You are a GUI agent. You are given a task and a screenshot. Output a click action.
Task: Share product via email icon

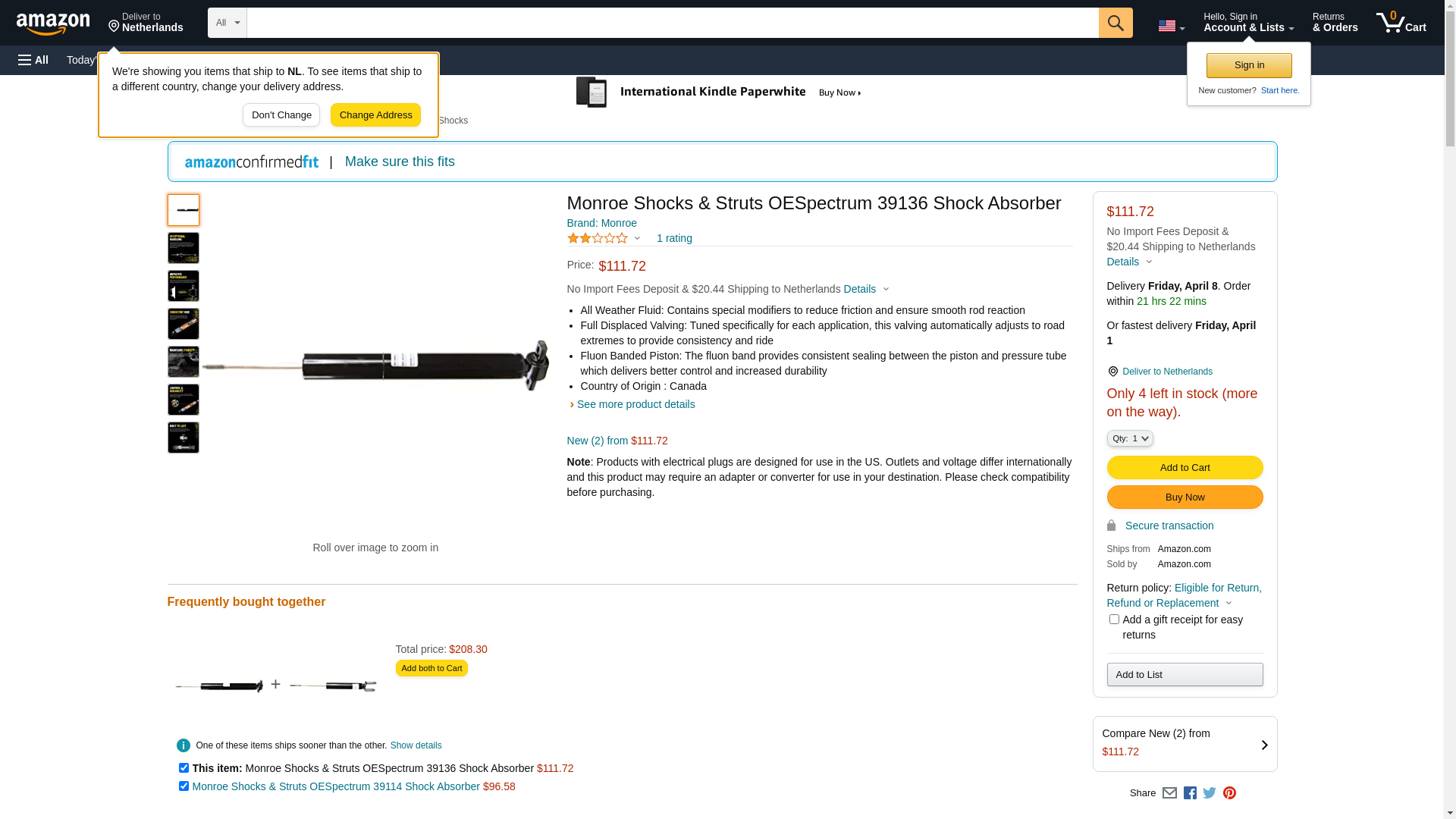(1169, 793)
